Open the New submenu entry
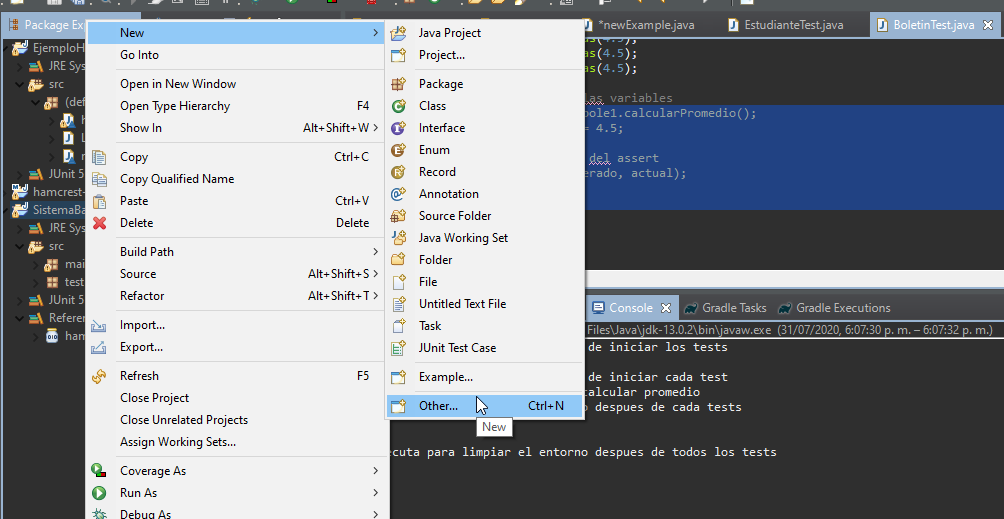This screenshot has width=1004, height=519. click(236, 33)
